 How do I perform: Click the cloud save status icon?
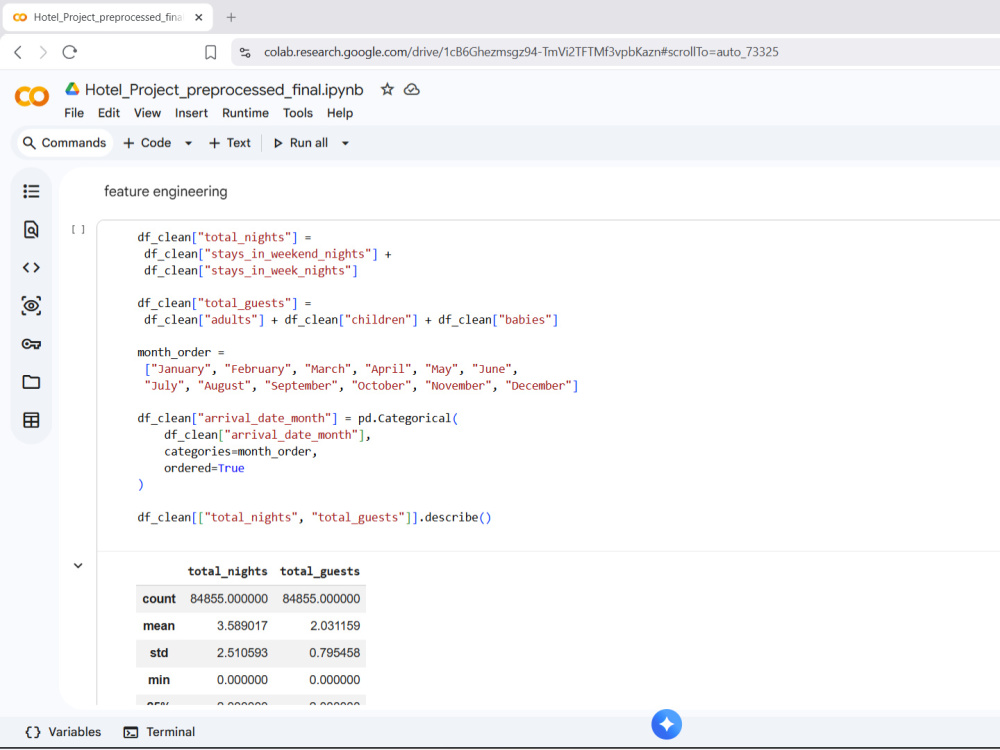click(412, 89)
